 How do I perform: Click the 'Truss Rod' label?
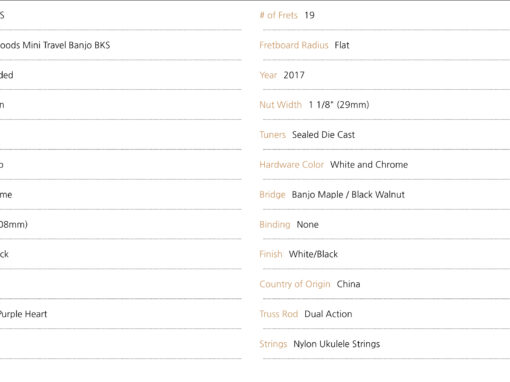[x=279, y=314]
